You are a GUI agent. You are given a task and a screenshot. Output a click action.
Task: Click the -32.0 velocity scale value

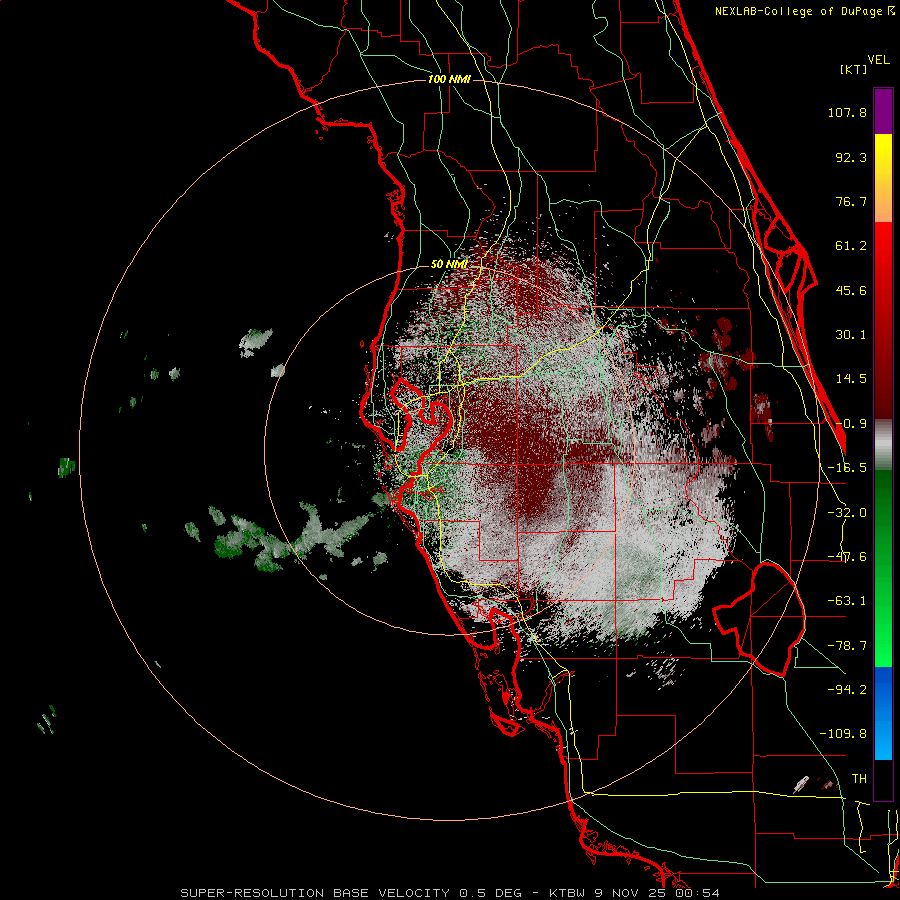tap(847, 513)
